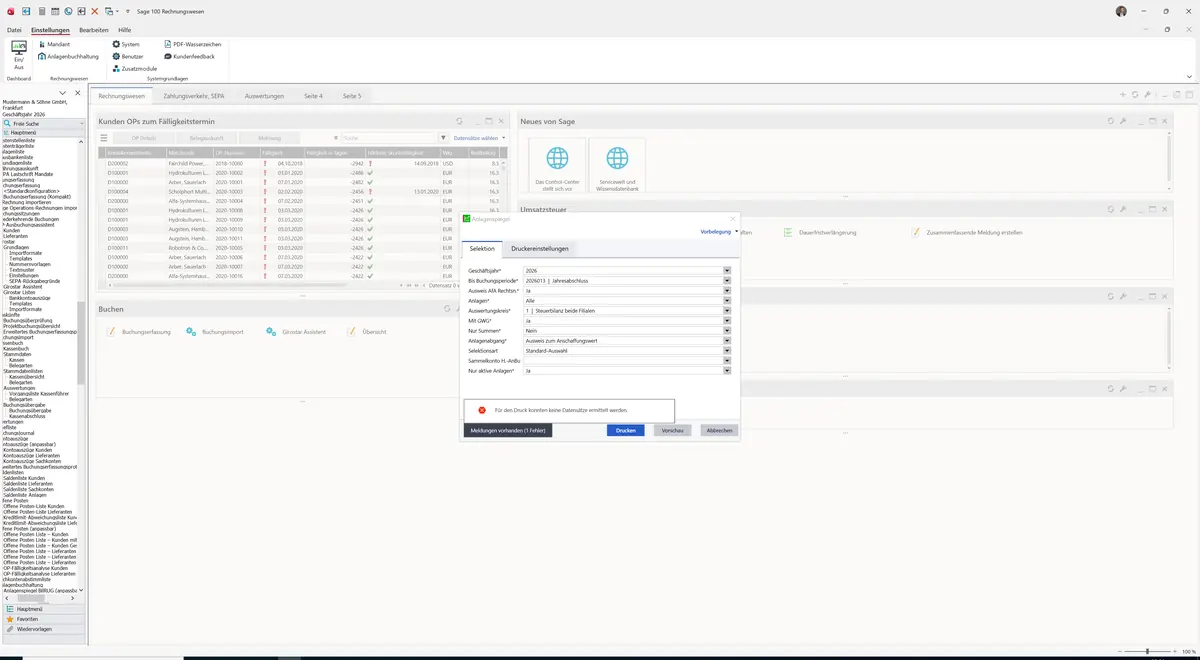1200x660 pixels.
Task: Open the Datensätze wählen dropdown
Action: (479, 138)
